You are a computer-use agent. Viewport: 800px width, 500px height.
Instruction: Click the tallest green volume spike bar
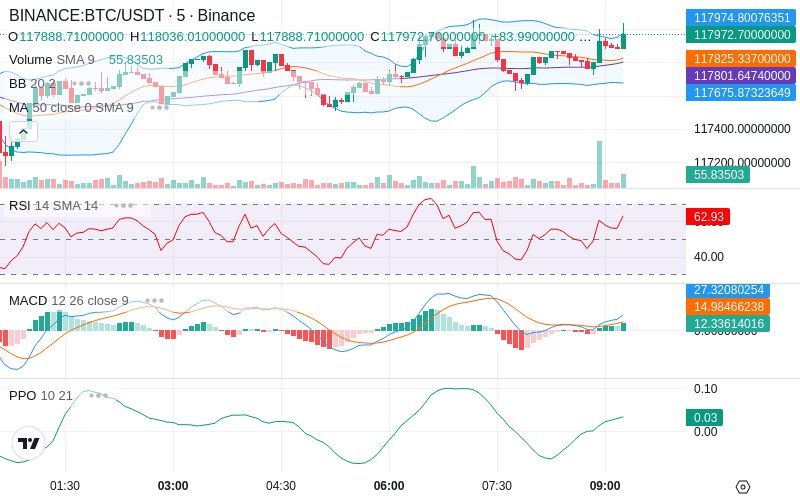(x=599, y=164)
